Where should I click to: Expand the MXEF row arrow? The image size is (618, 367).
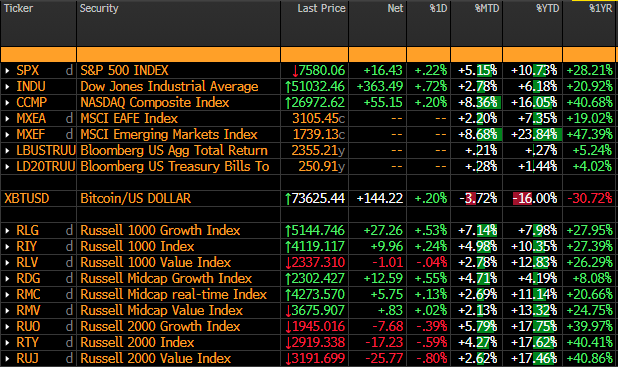point(7,135)
